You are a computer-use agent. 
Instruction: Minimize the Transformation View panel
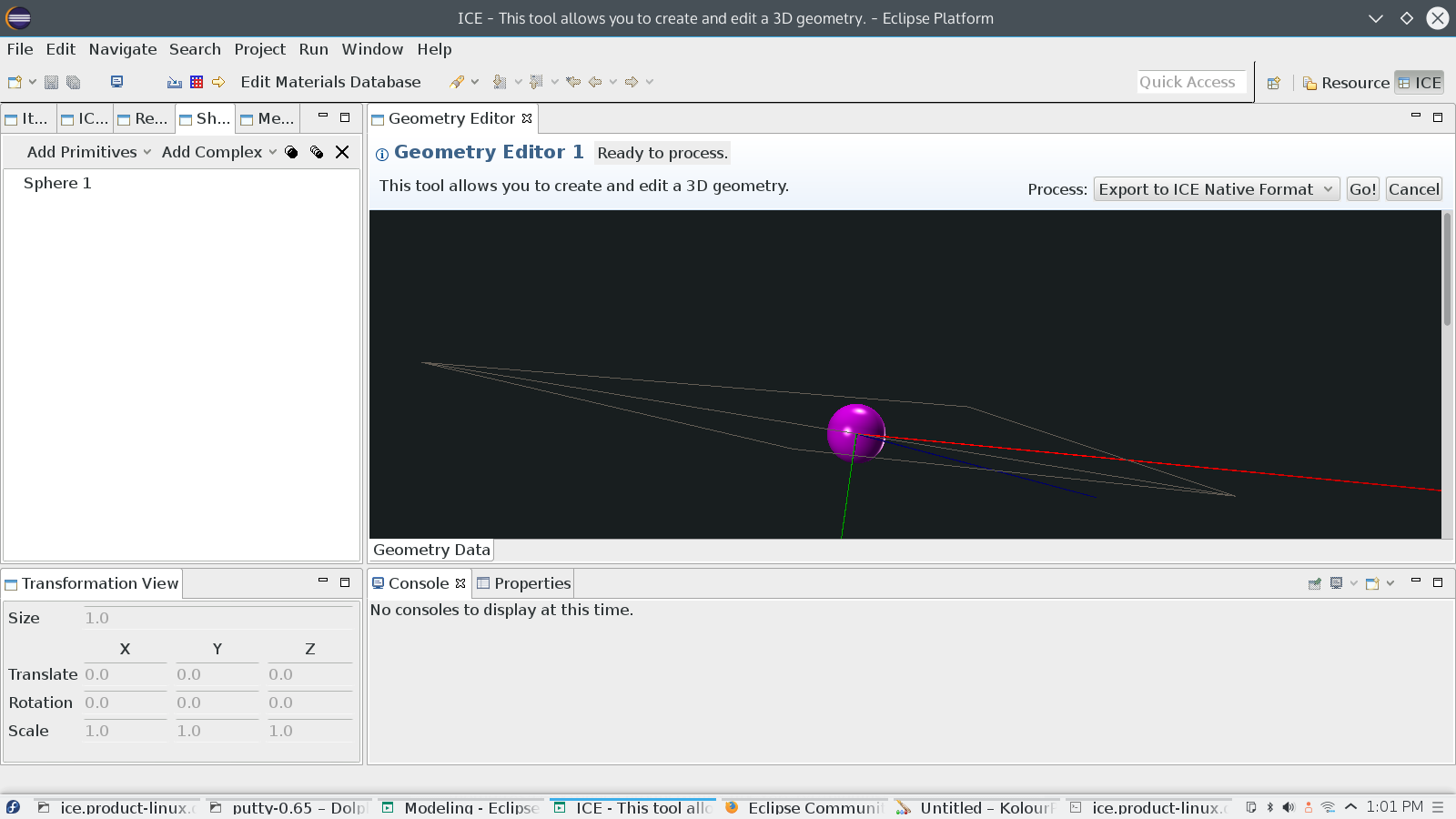click(322, 581)
